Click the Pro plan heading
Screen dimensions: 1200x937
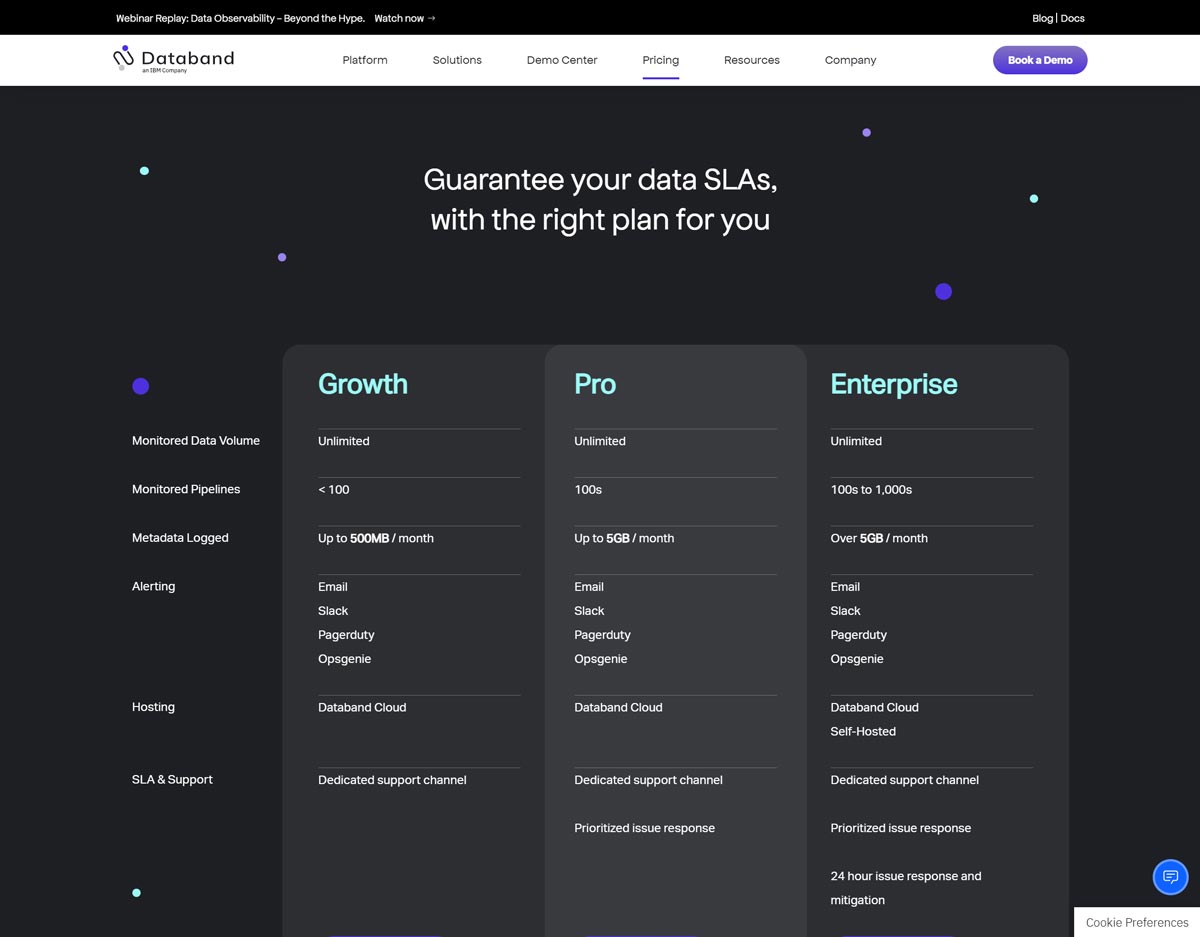[595, 384]
